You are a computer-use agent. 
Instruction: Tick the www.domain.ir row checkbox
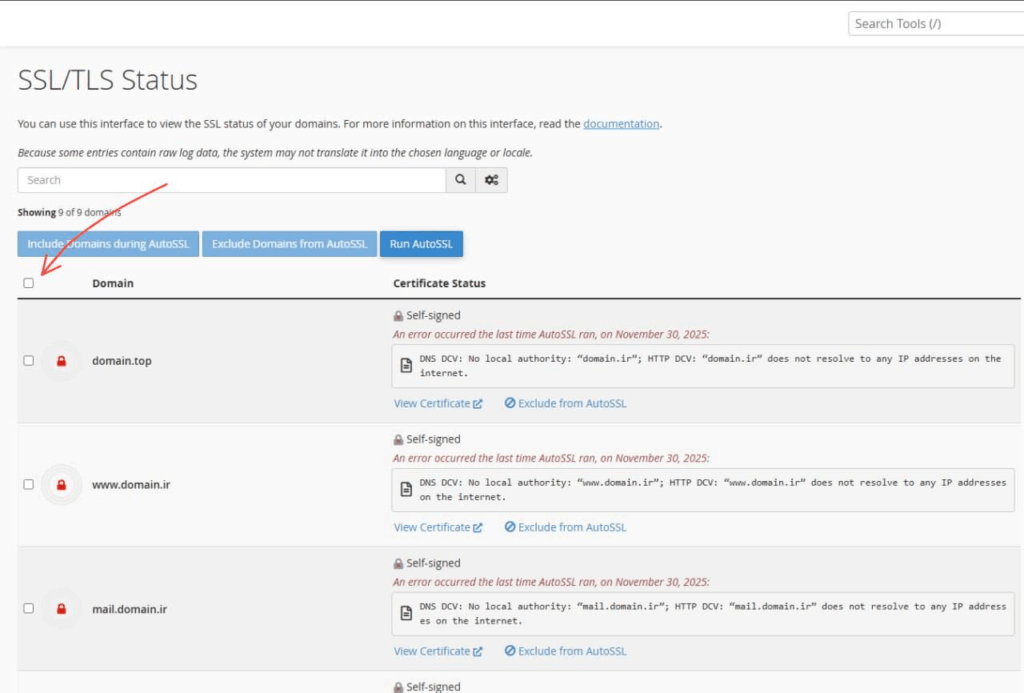click(28, 485)
